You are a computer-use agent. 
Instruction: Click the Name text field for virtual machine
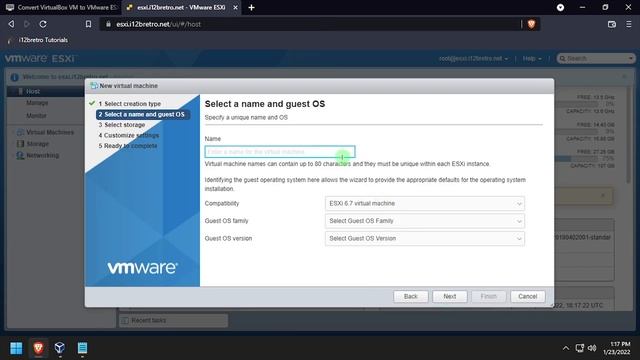(280, 152)
